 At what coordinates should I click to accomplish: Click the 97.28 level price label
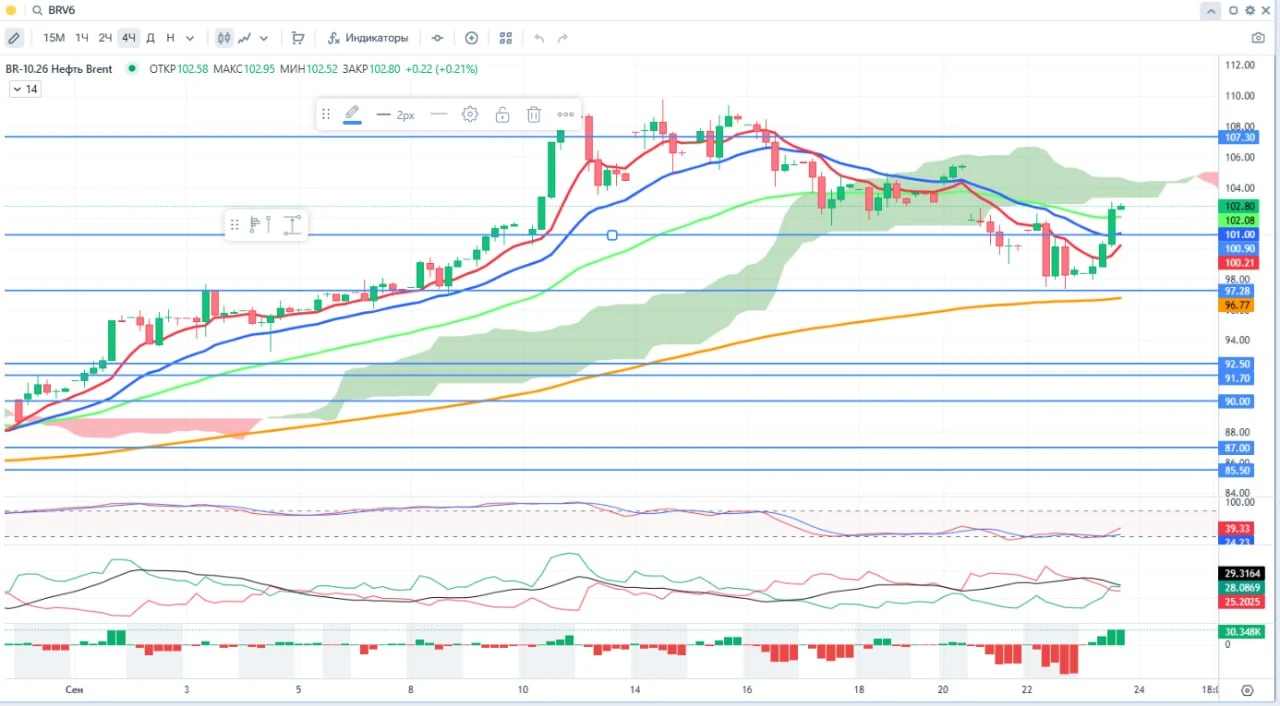point(1239,291)
